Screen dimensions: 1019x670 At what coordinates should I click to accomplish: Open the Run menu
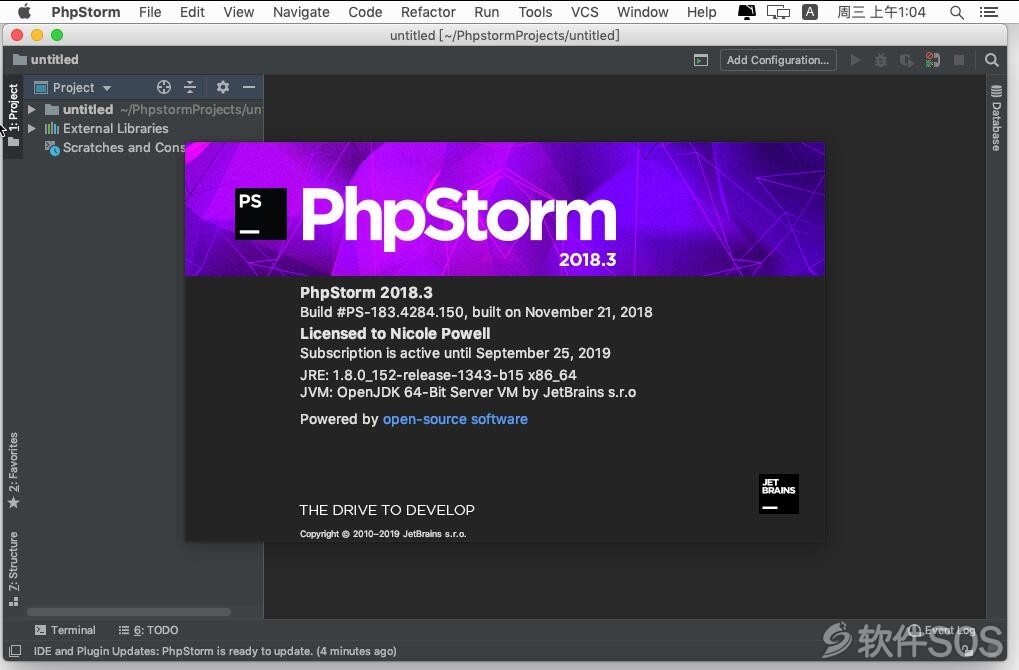pyautogui.click(x=487, y=12)
